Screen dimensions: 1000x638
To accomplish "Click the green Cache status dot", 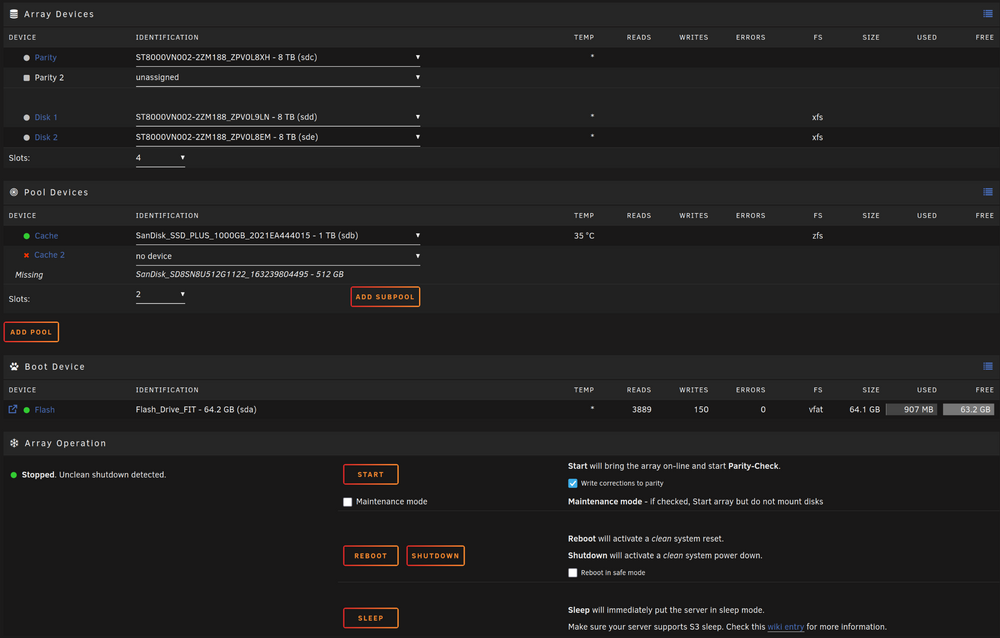I will [26, 236].
